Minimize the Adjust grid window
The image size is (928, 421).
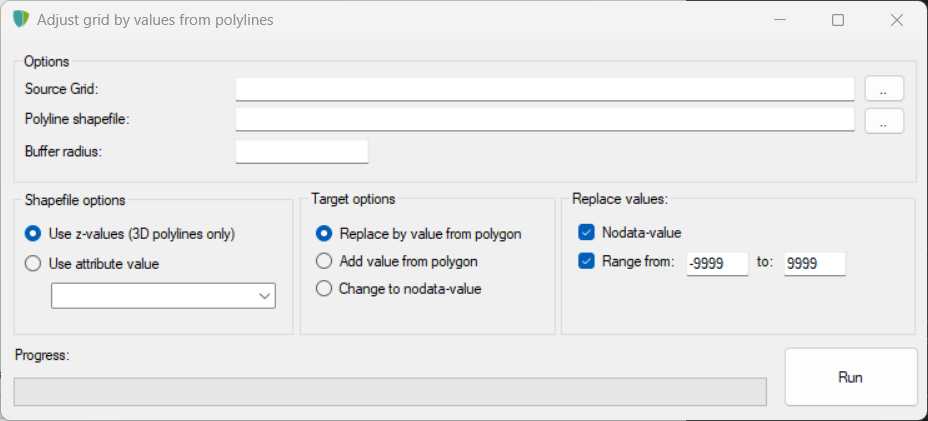[x=780, y=20]
